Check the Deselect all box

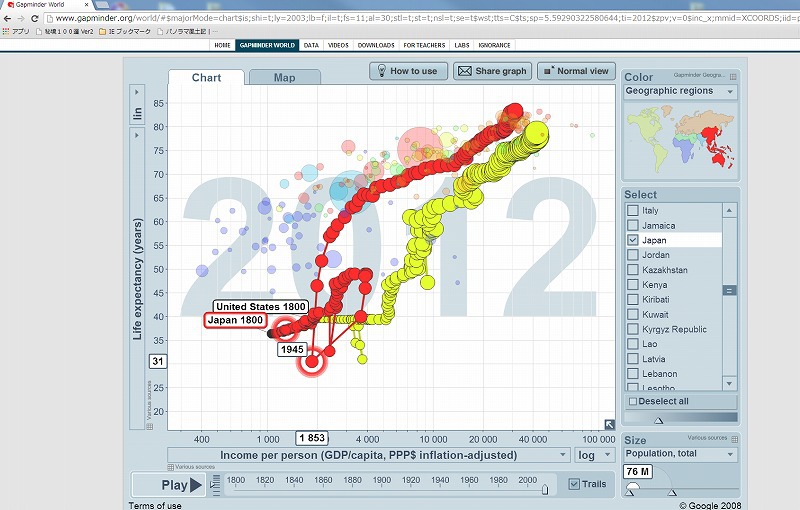click(x=633, y=401)
